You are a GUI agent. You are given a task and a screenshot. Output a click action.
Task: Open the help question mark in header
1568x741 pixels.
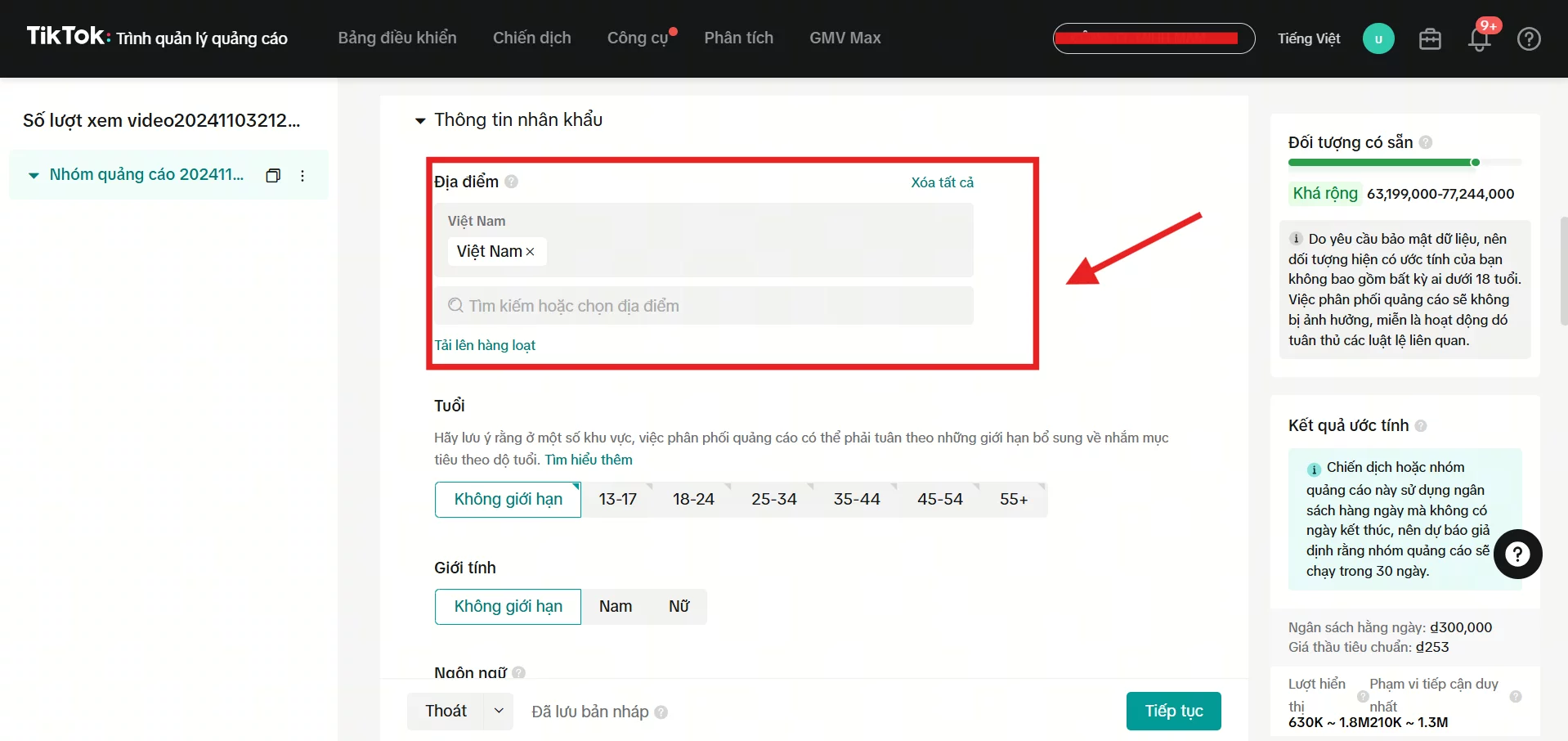1529,38
